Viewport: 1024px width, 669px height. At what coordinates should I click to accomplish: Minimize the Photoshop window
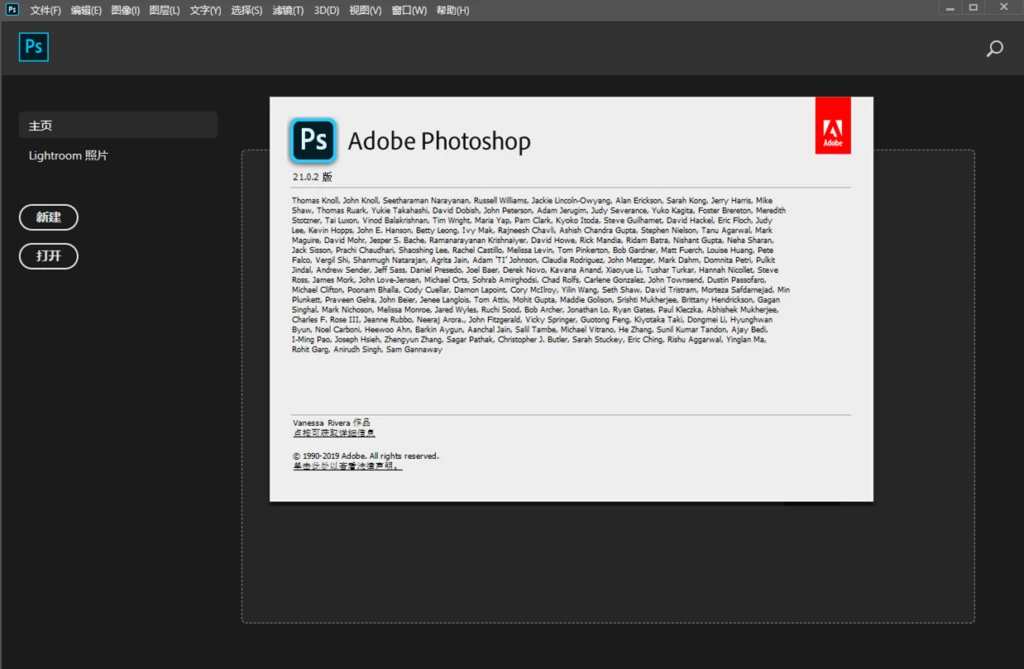coord(950,8)
